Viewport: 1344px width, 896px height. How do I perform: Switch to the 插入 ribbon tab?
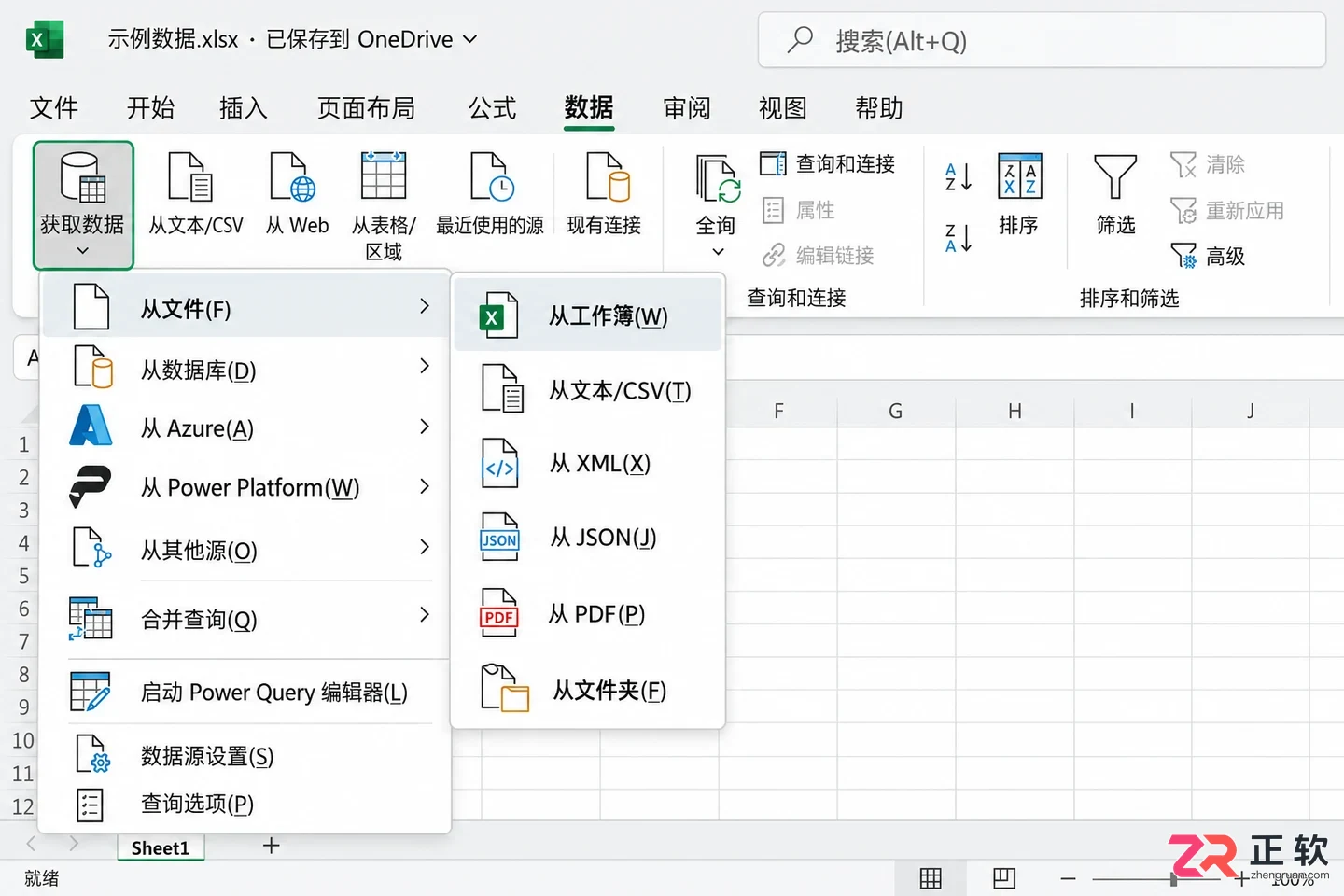[244, 108]
